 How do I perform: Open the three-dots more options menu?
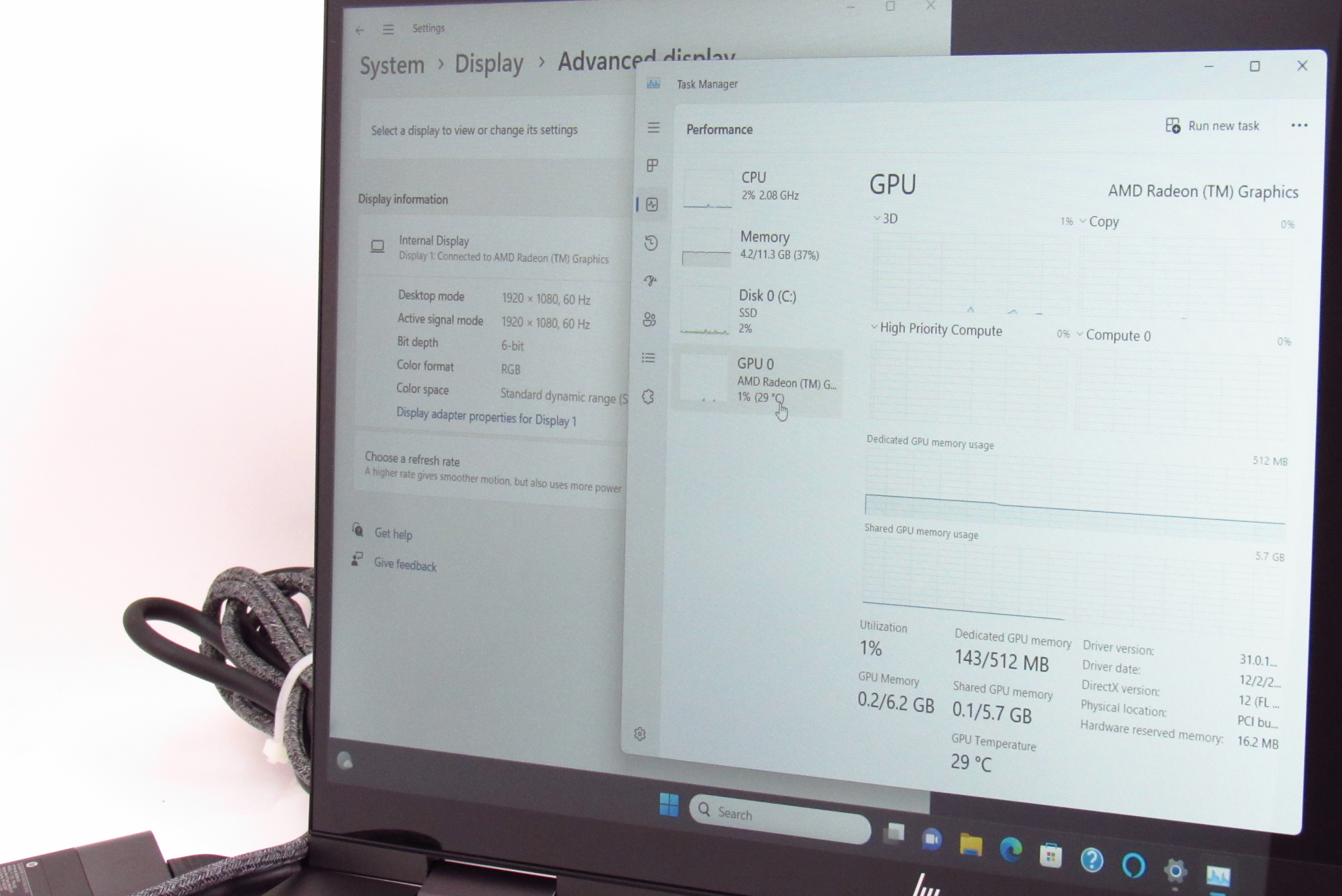click(1299, 126)
